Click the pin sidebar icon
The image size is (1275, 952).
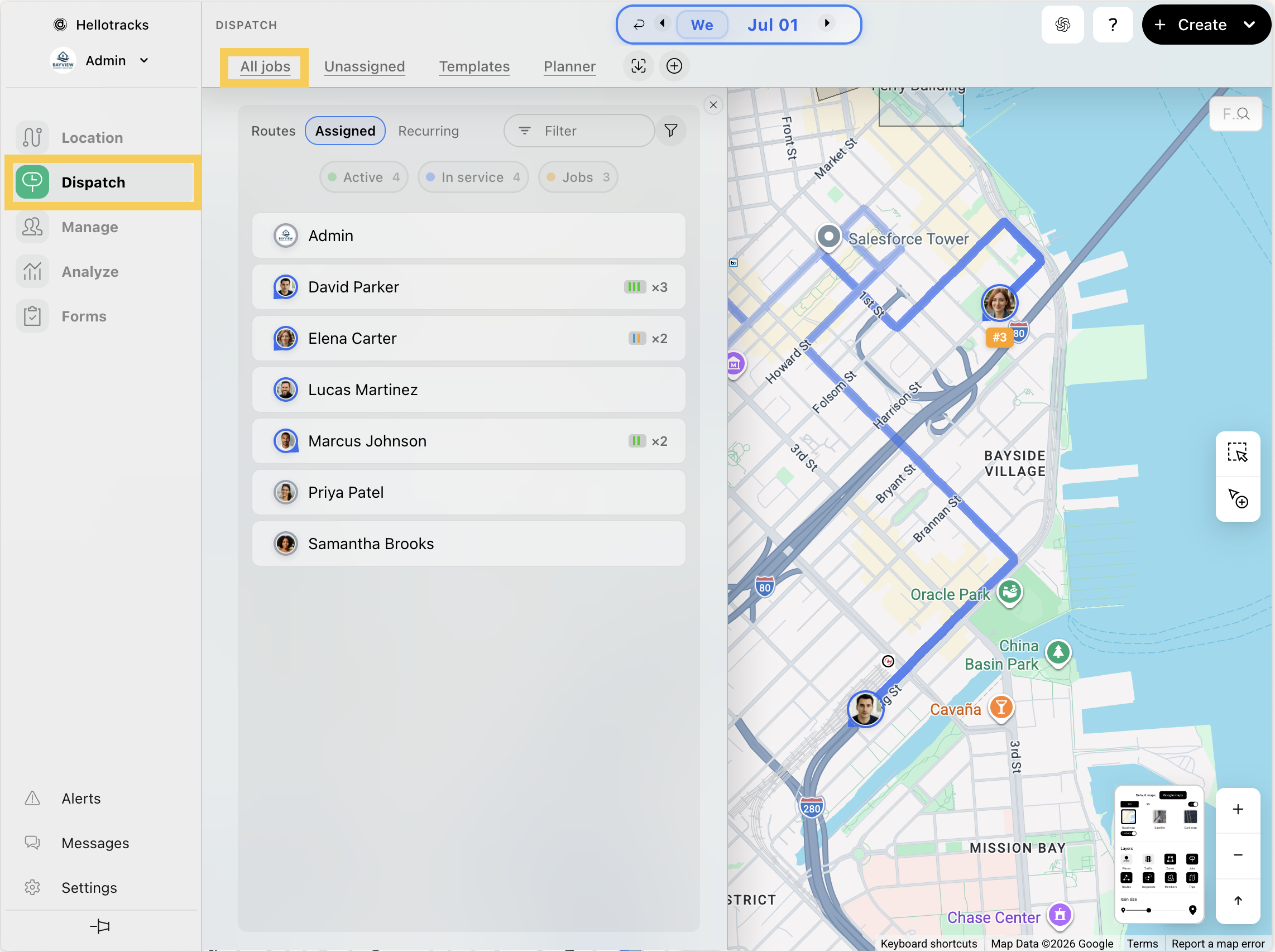[100, 927]
